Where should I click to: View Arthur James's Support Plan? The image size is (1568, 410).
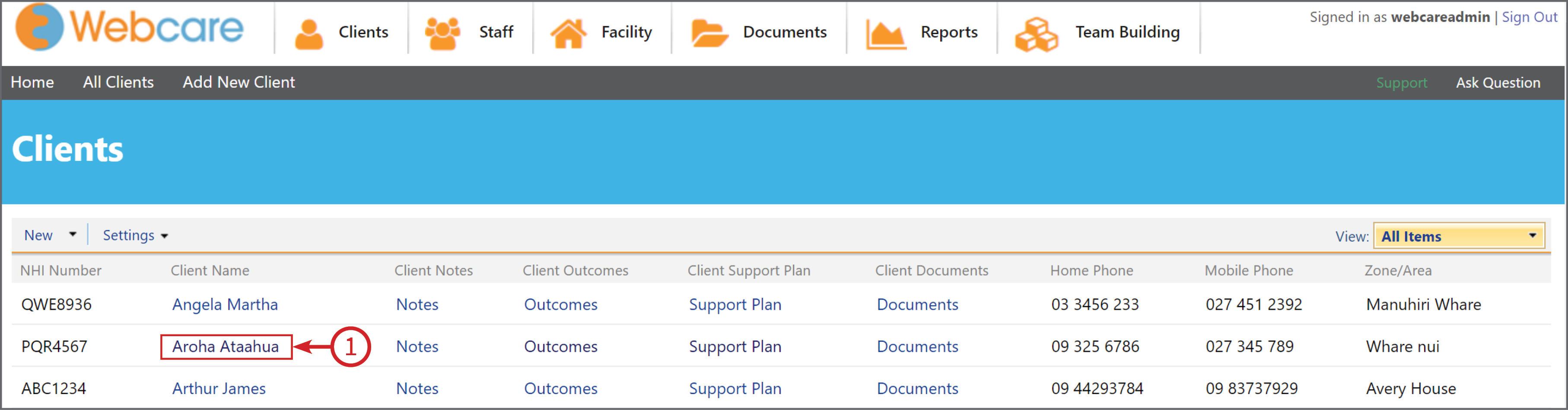pyautogui.click(x=735, y=388)
